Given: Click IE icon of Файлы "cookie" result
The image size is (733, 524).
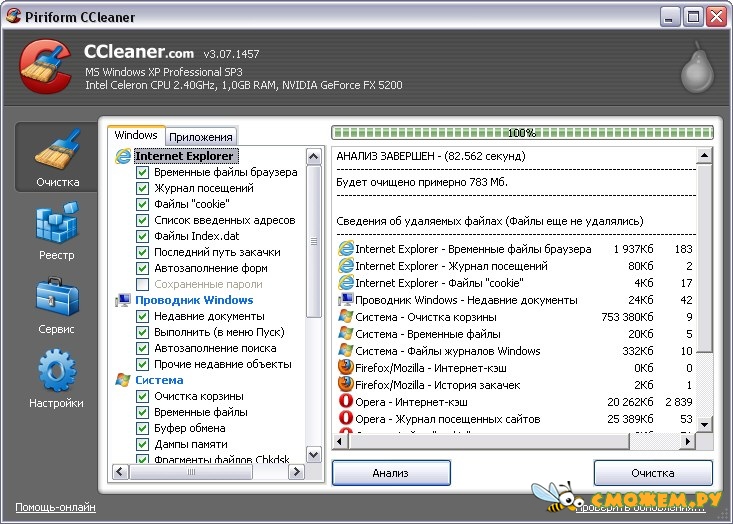Looking at the screenshot, I should pyautogui.click(x=346, y=282).
